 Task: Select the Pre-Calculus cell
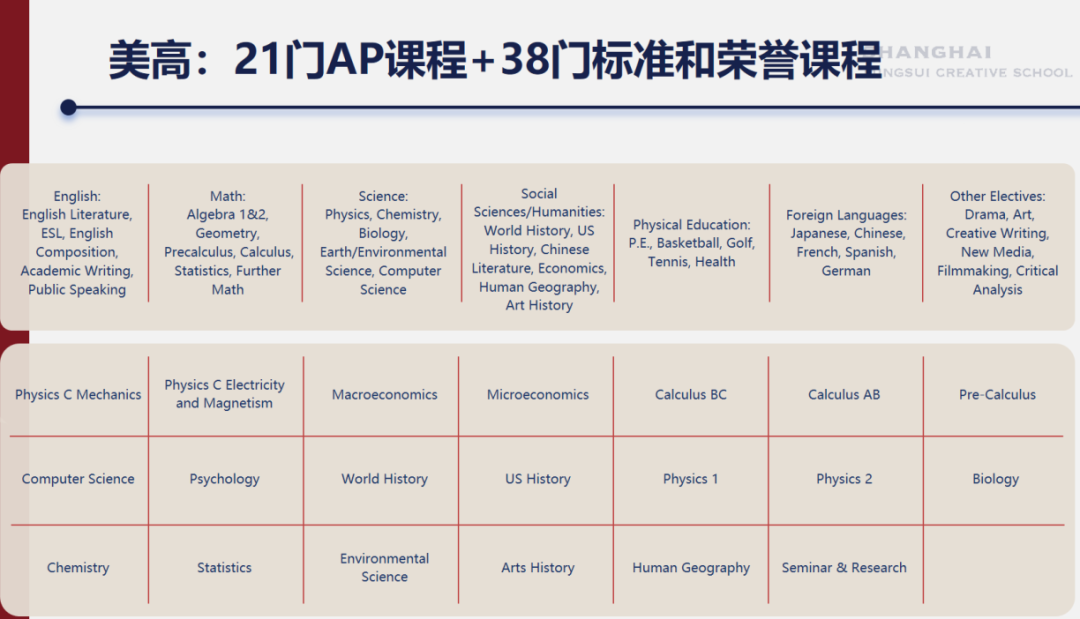997,395
